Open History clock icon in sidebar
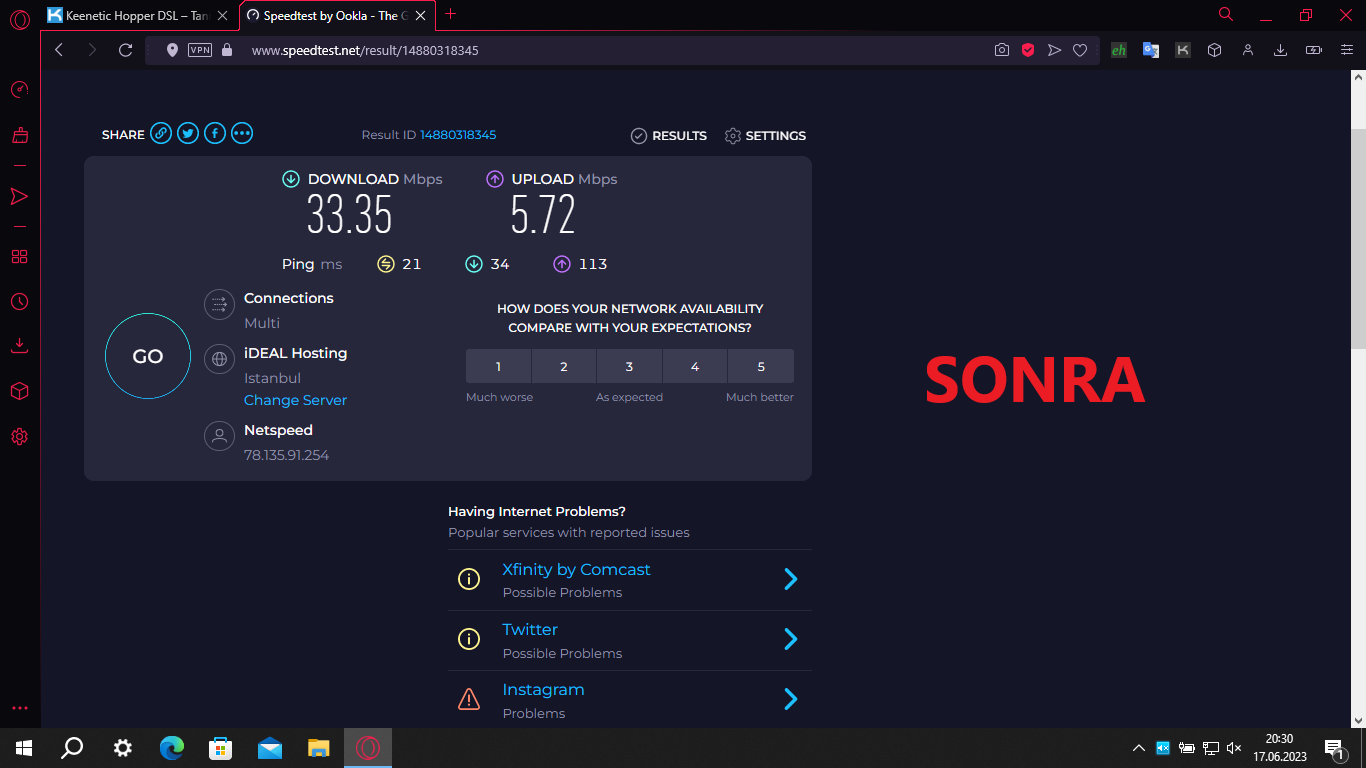Viewport: 1366px width, 768px height. [x=19, y=301]
